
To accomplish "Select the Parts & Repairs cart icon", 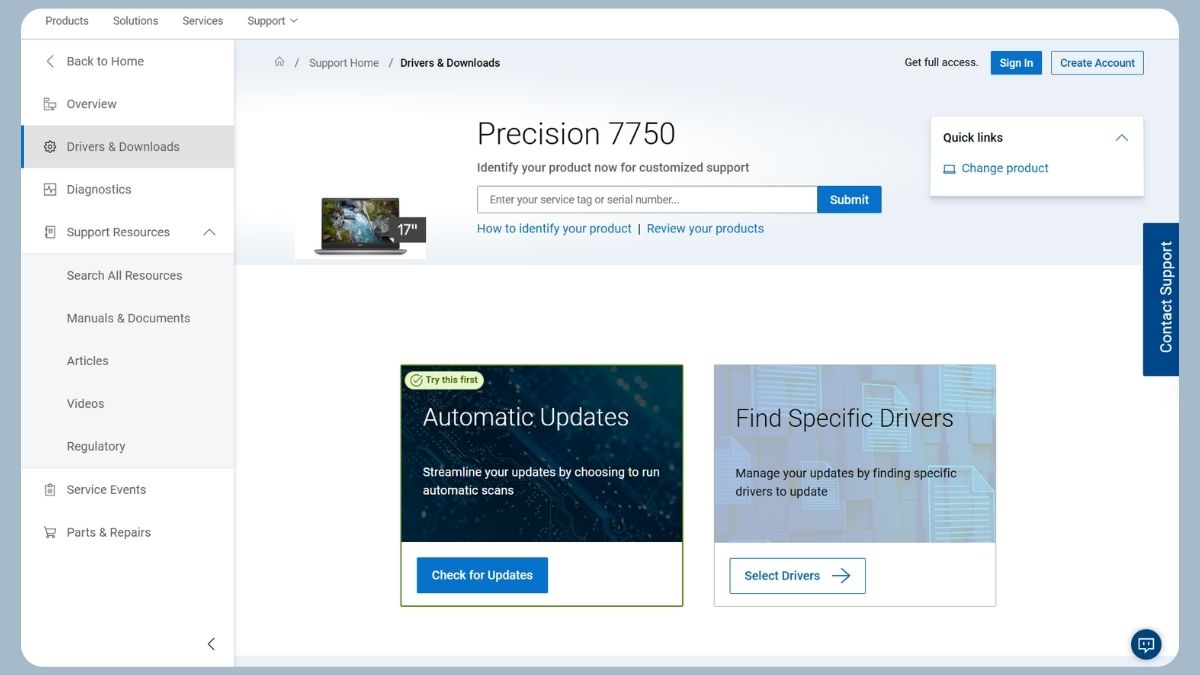I will coord(49,532).
